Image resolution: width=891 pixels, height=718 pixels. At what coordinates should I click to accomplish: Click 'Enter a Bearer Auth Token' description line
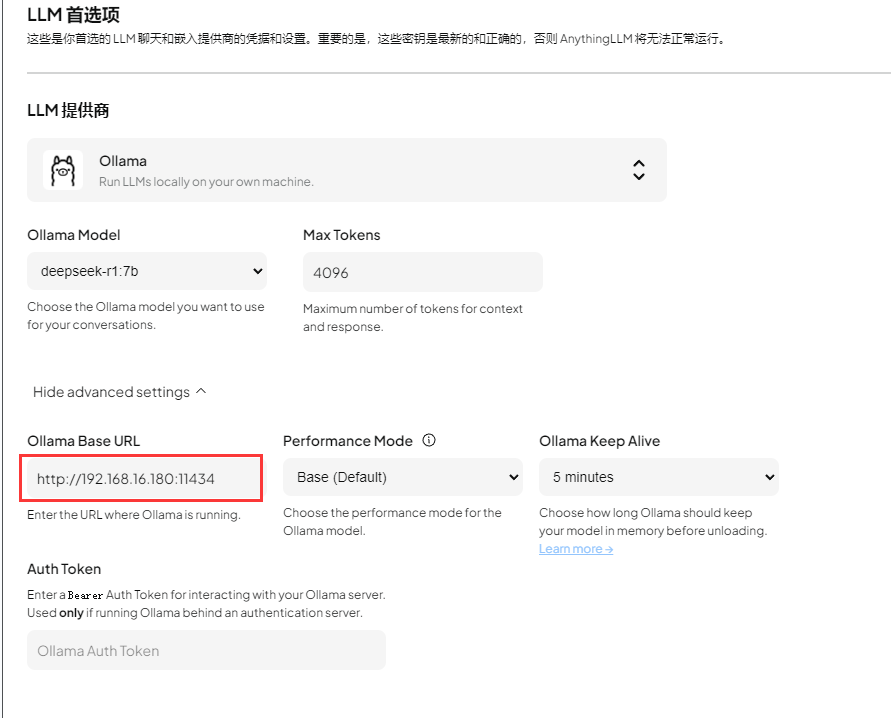(206, 595)
